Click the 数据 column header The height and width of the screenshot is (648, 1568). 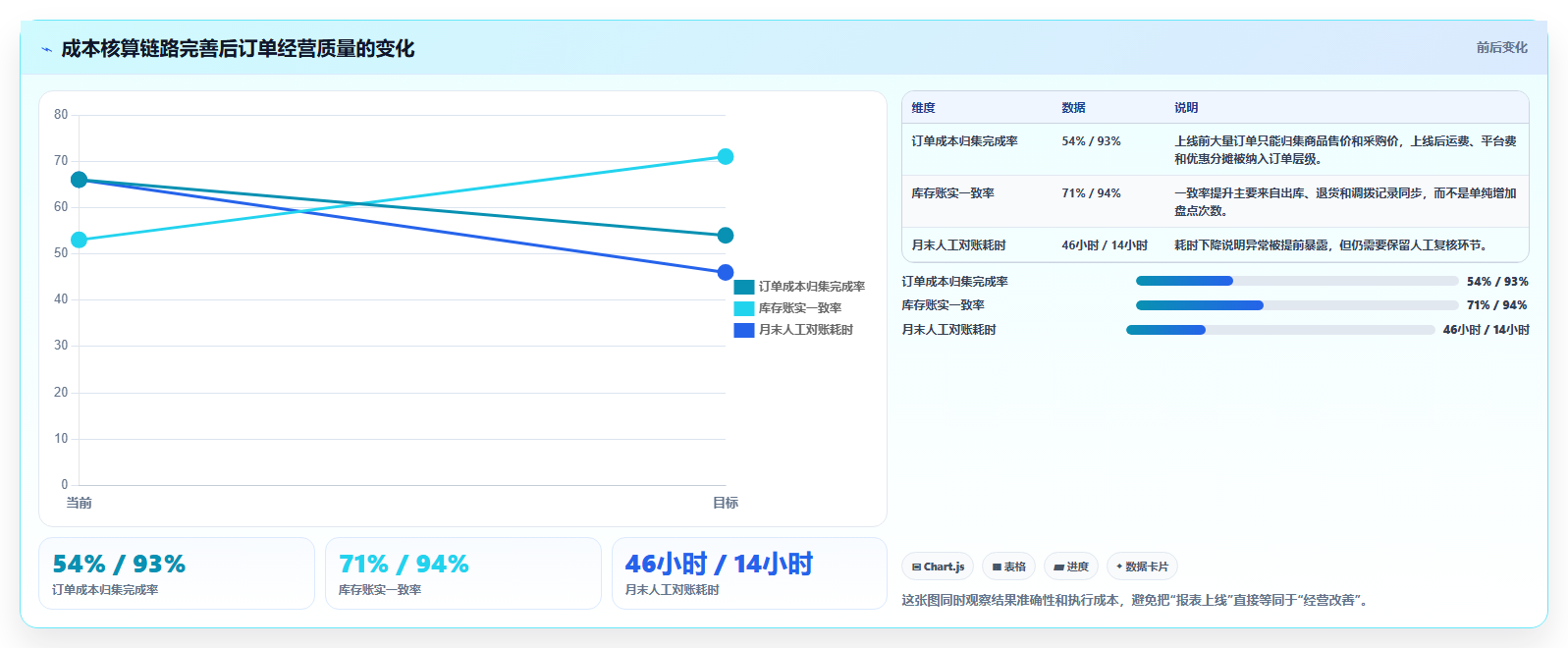click(x=1073, y=108)
